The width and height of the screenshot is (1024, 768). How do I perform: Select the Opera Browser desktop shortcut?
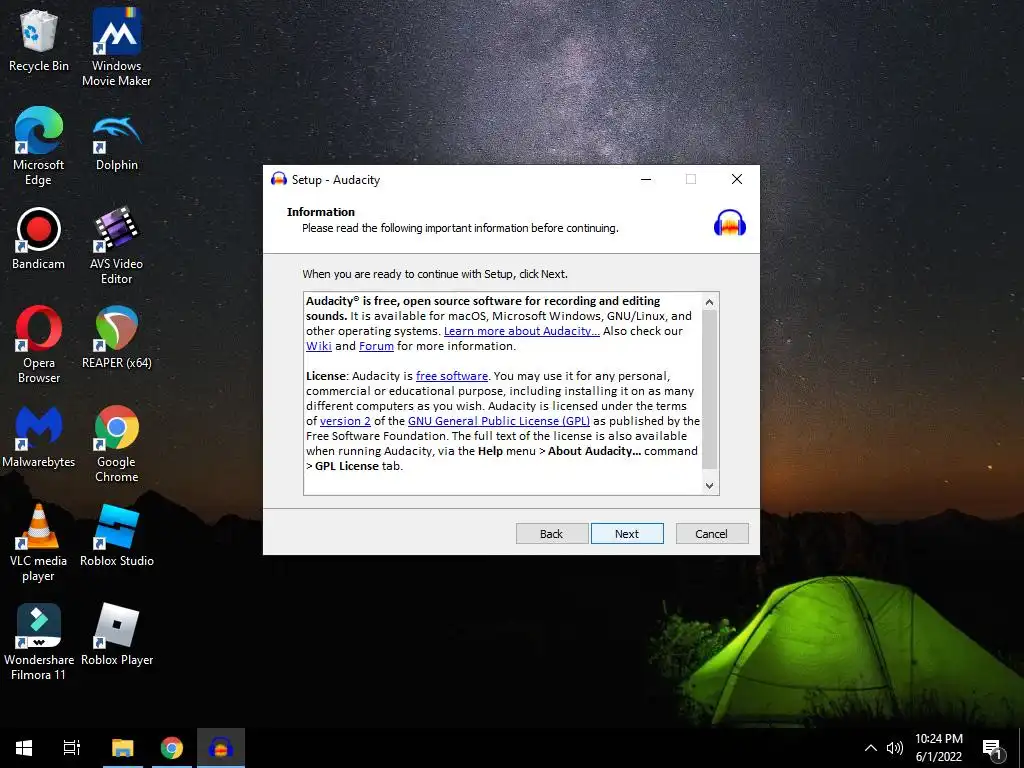[x=39, y=345]
